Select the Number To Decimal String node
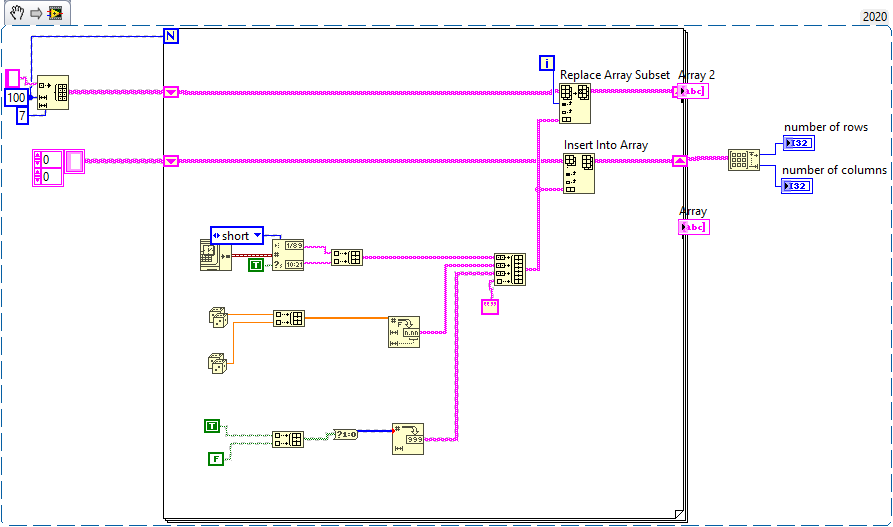 [x=408, y=439]
